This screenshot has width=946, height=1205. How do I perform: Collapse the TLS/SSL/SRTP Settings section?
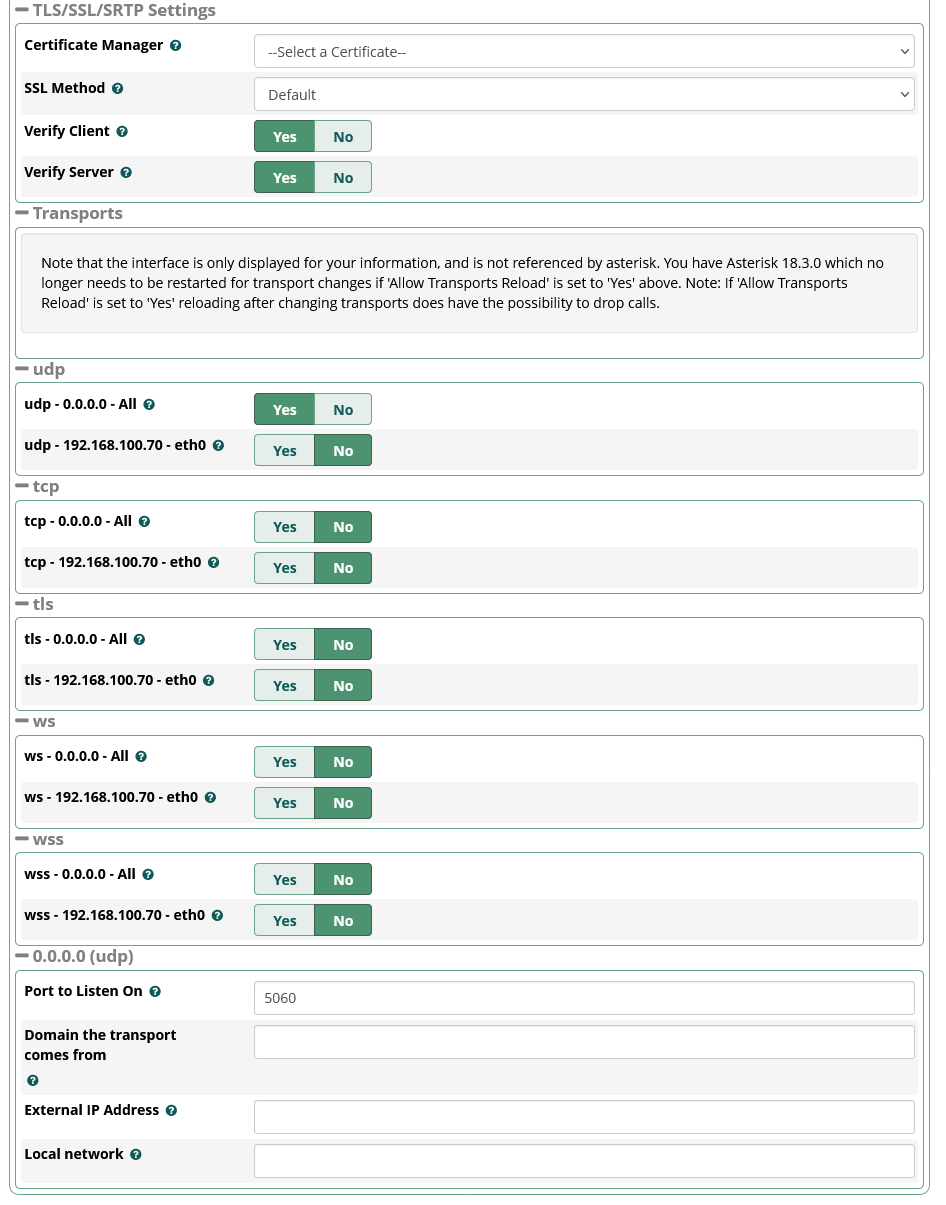pos(22,11)
